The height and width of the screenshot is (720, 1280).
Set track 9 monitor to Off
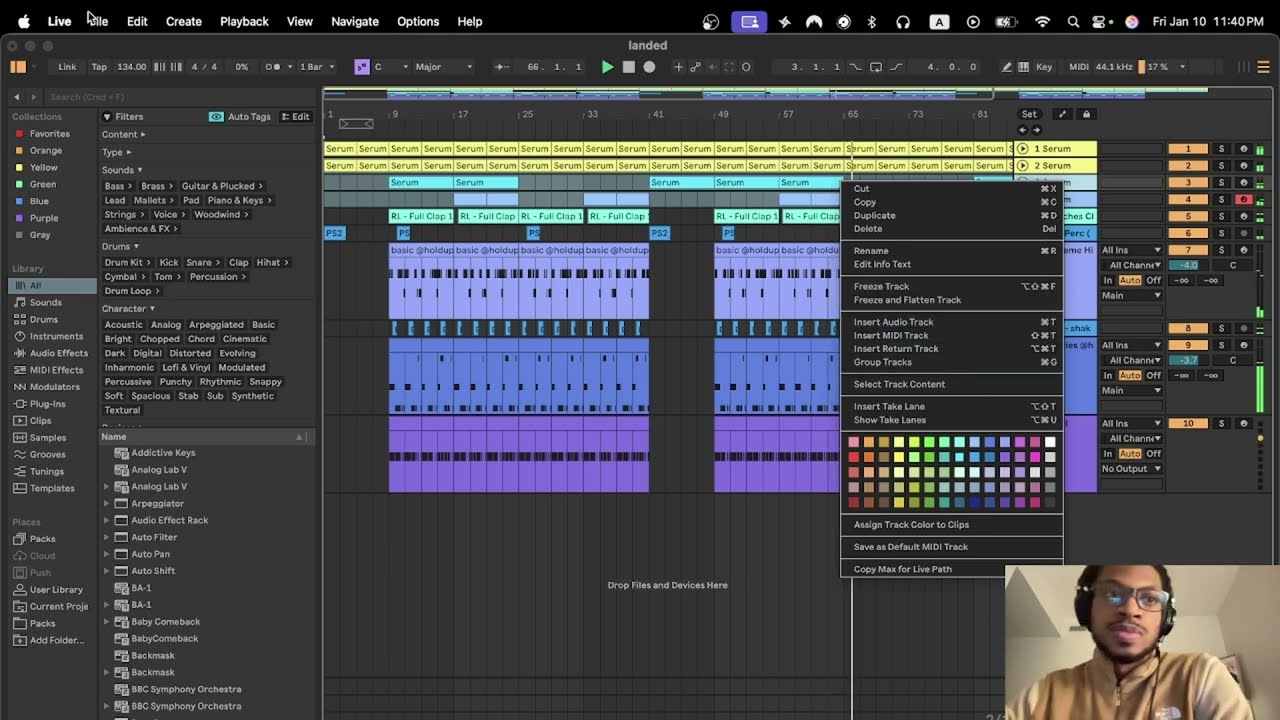tap(1153, 375)
